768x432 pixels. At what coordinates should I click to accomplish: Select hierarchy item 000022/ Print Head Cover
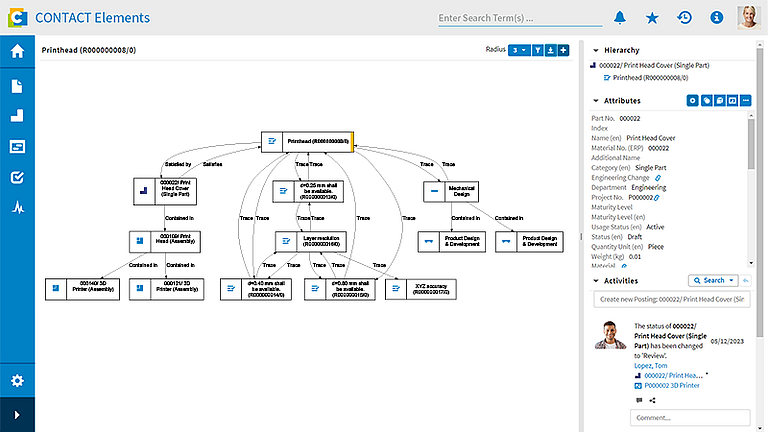(x=654, y=65)
